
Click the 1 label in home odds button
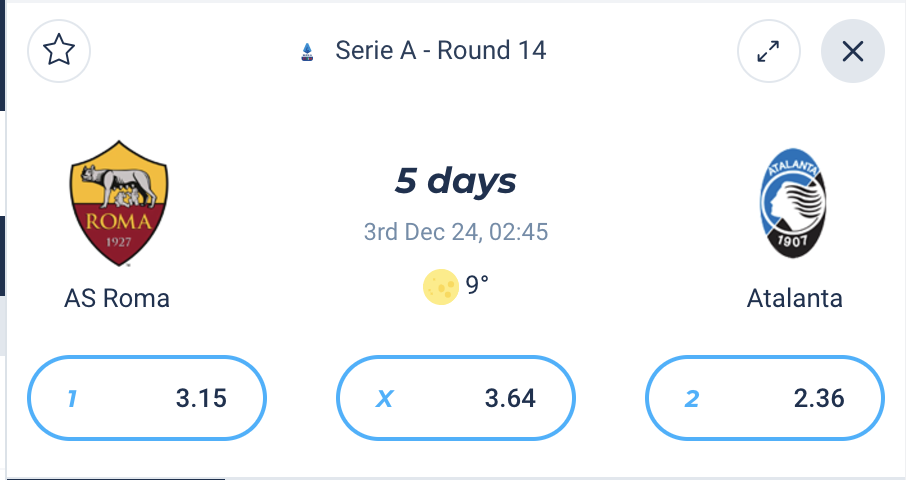(72, 399)
